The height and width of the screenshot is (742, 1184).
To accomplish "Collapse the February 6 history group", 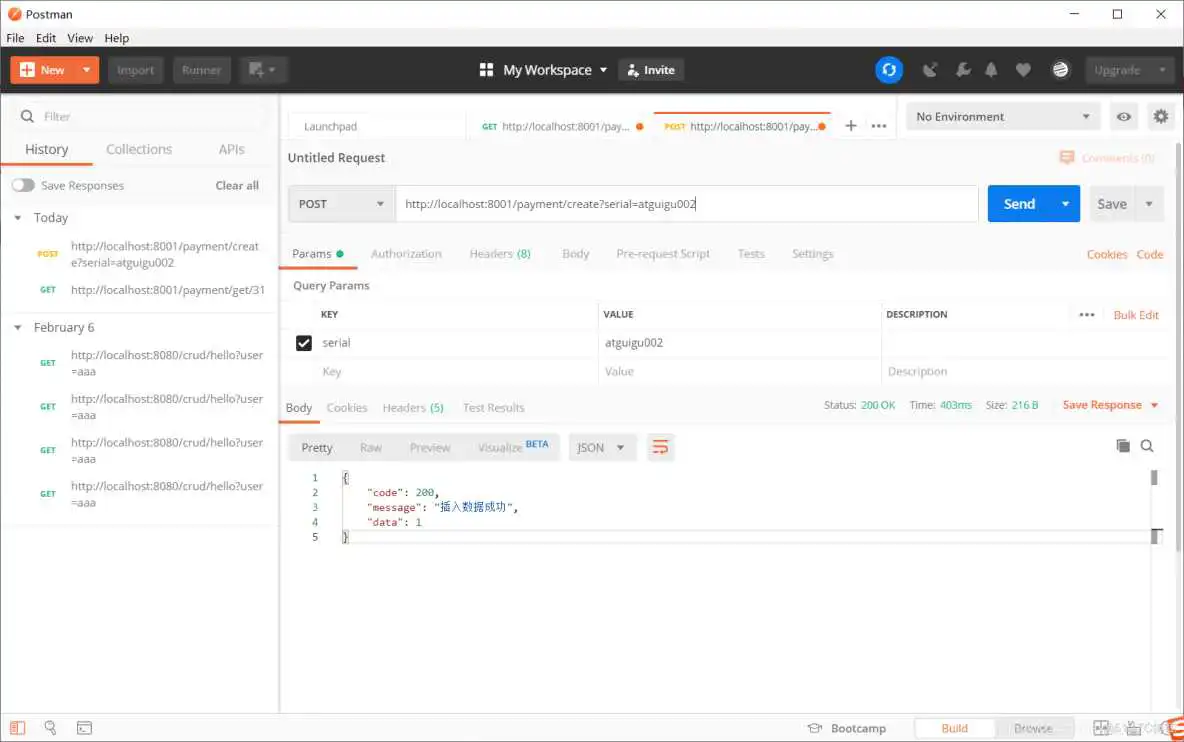I will tap(16, 327).
